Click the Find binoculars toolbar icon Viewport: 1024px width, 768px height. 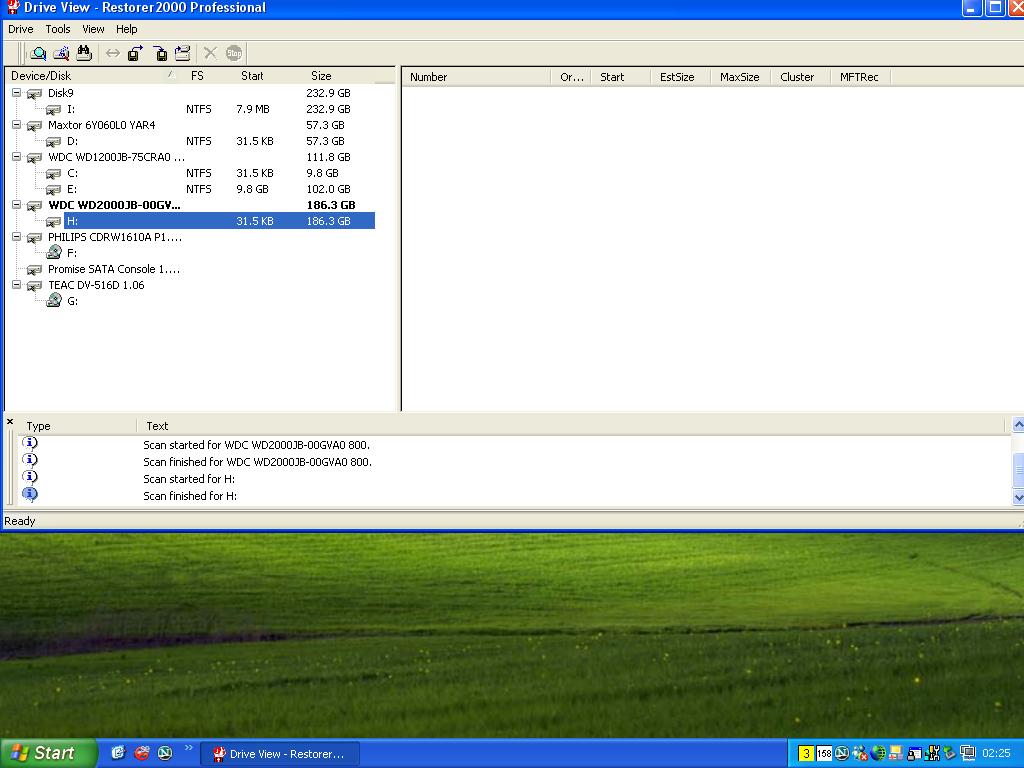tap(84, 54)
